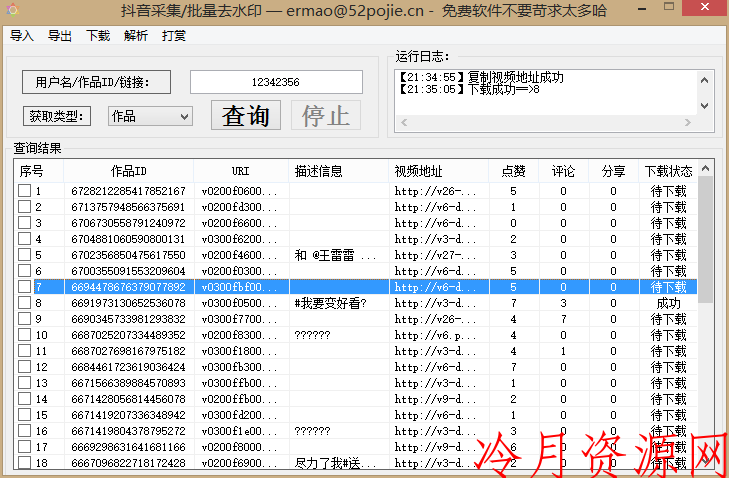Screen dimensions: 729x478
Task: Select work ID 6713757948566375691
Action: 128,207
